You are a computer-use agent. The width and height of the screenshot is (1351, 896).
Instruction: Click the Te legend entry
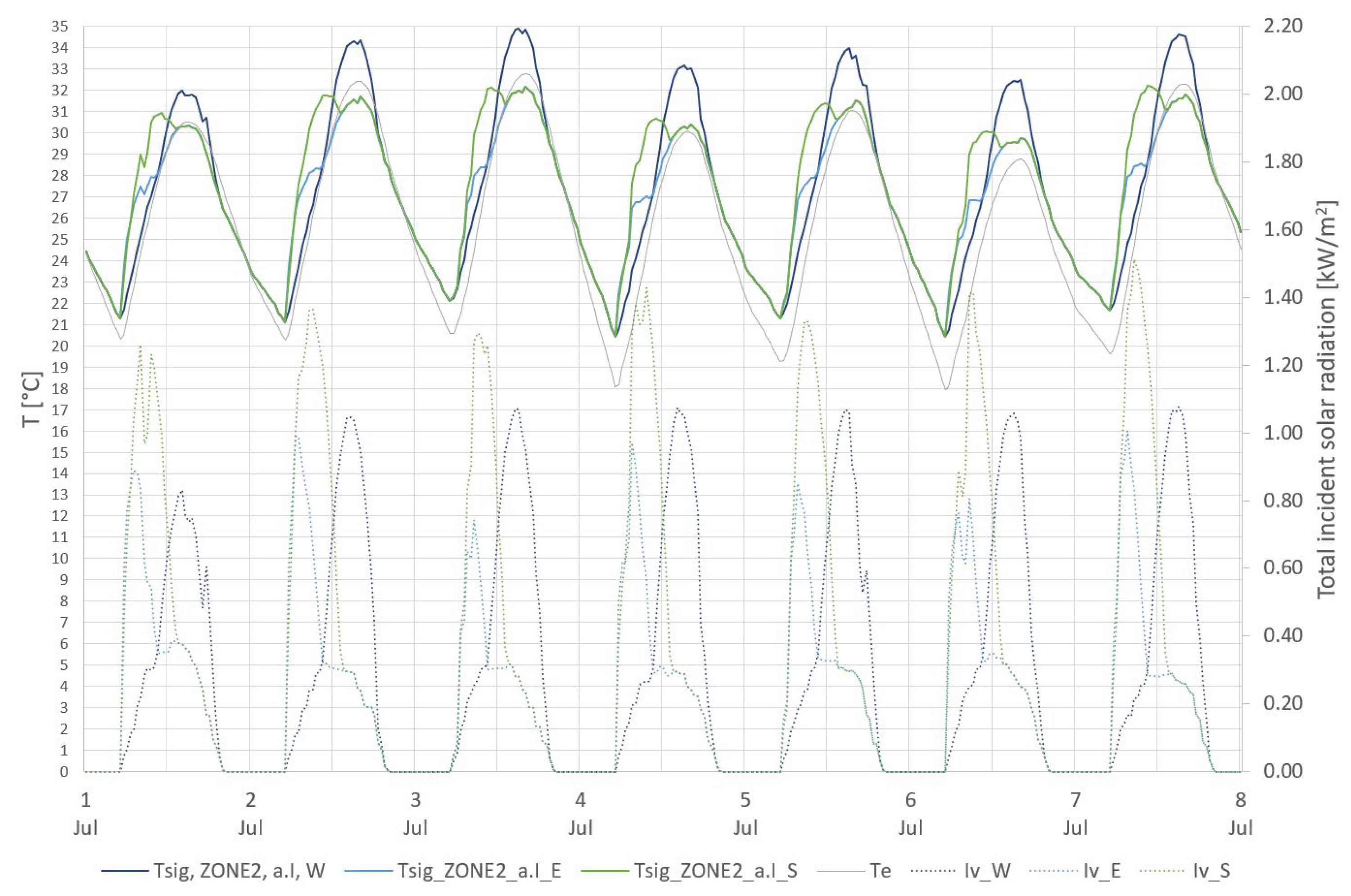[x=880, y=870]
